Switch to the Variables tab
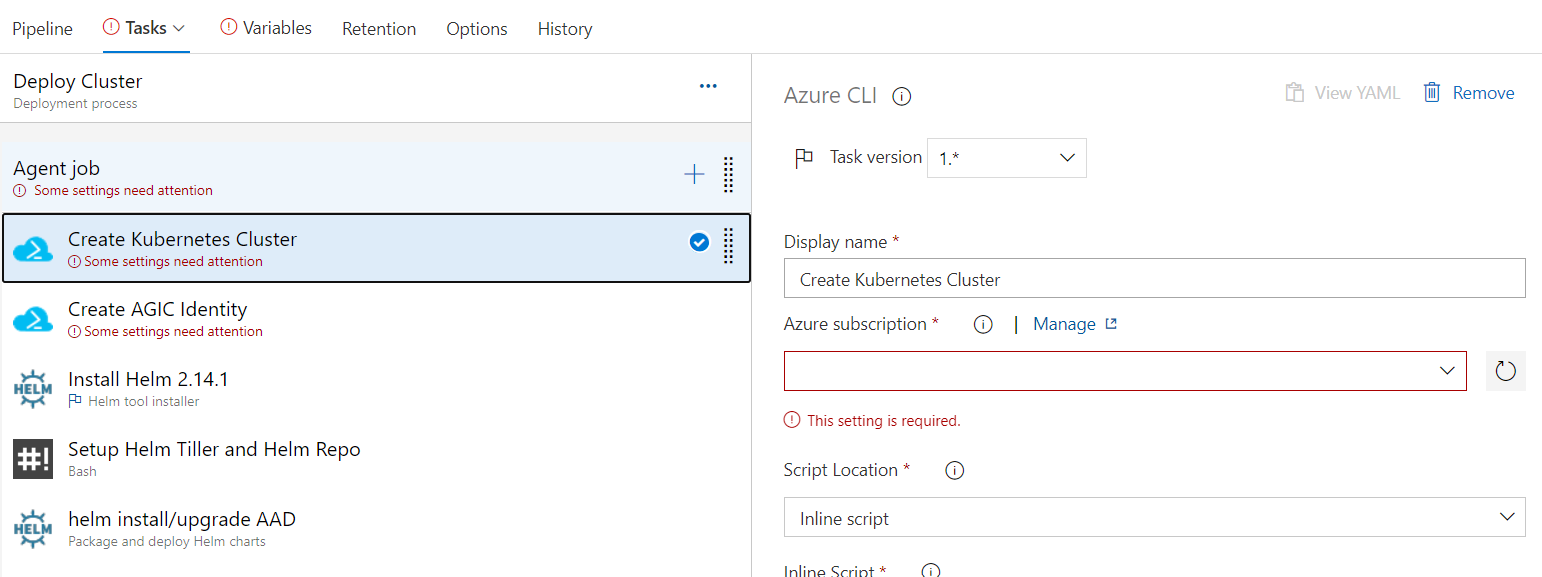Viewport: 1542px width, 577px height. pos(266,28)
